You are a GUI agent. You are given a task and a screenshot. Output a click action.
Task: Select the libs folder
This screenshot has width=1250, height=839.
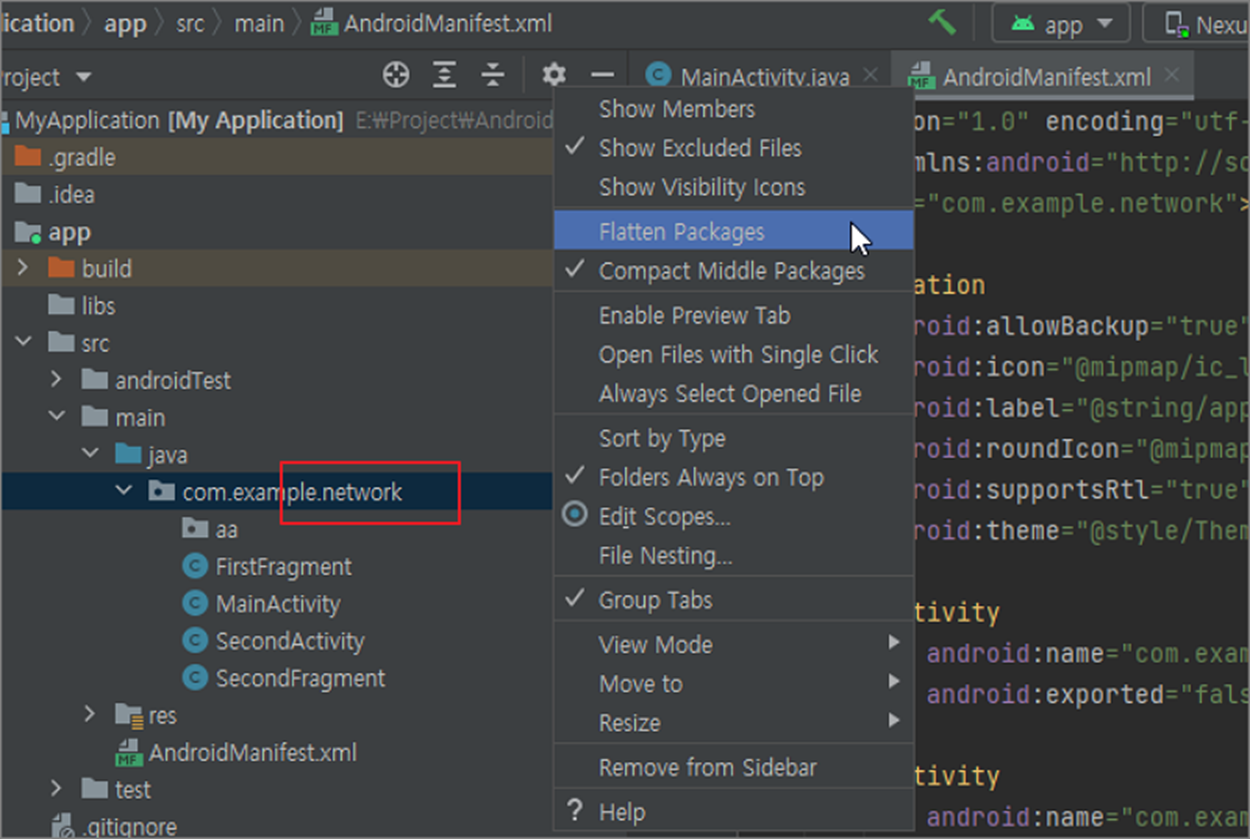276,305
